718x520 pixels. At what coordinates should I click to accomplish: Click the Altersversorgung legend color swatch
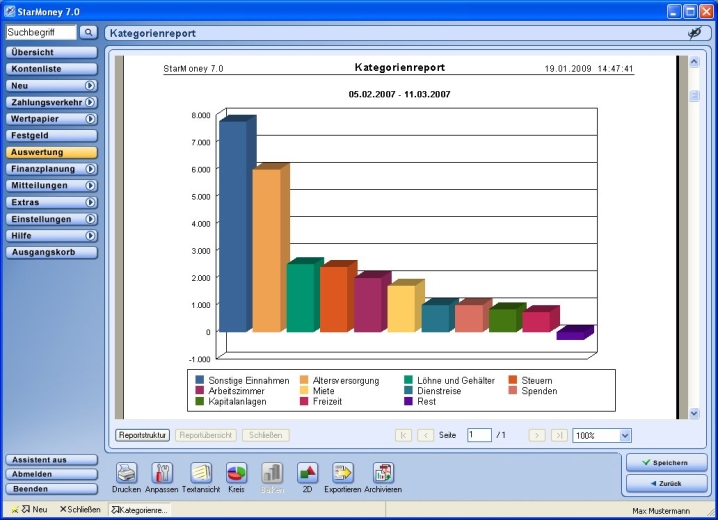tap(305, 381)
